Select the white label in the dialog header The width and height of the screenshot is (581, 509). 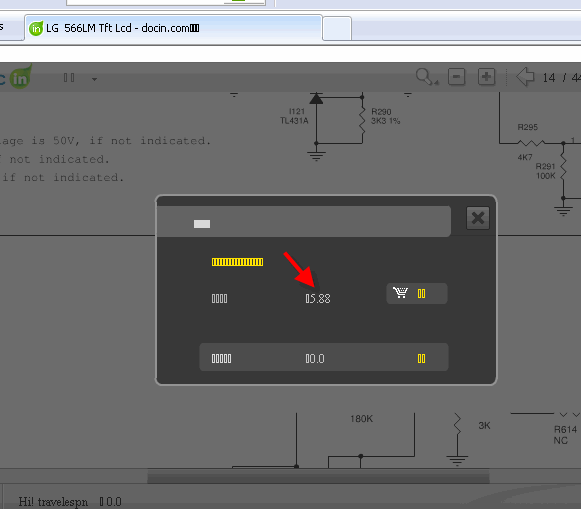click(202, 224)
